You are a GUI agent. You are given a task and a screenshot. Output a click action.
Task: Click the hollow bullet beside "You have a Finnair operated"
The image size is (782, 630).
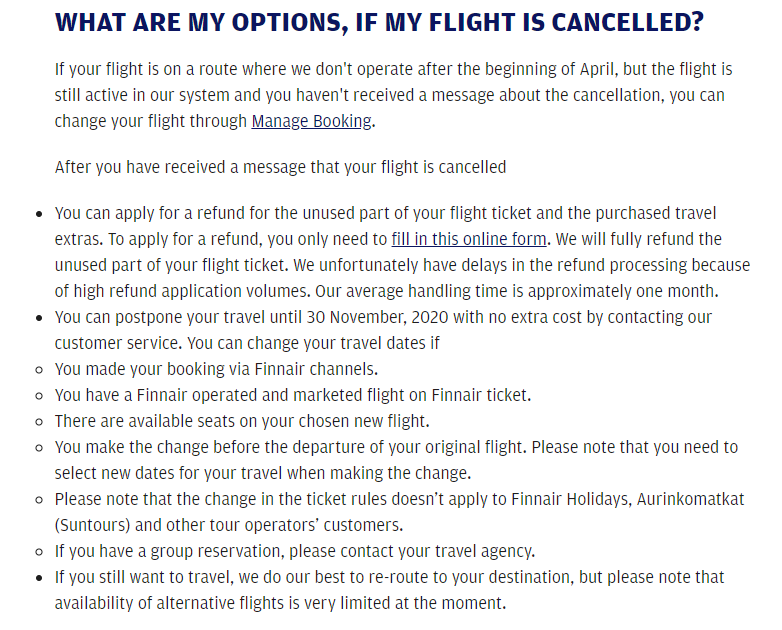click(x=39, y=396)
